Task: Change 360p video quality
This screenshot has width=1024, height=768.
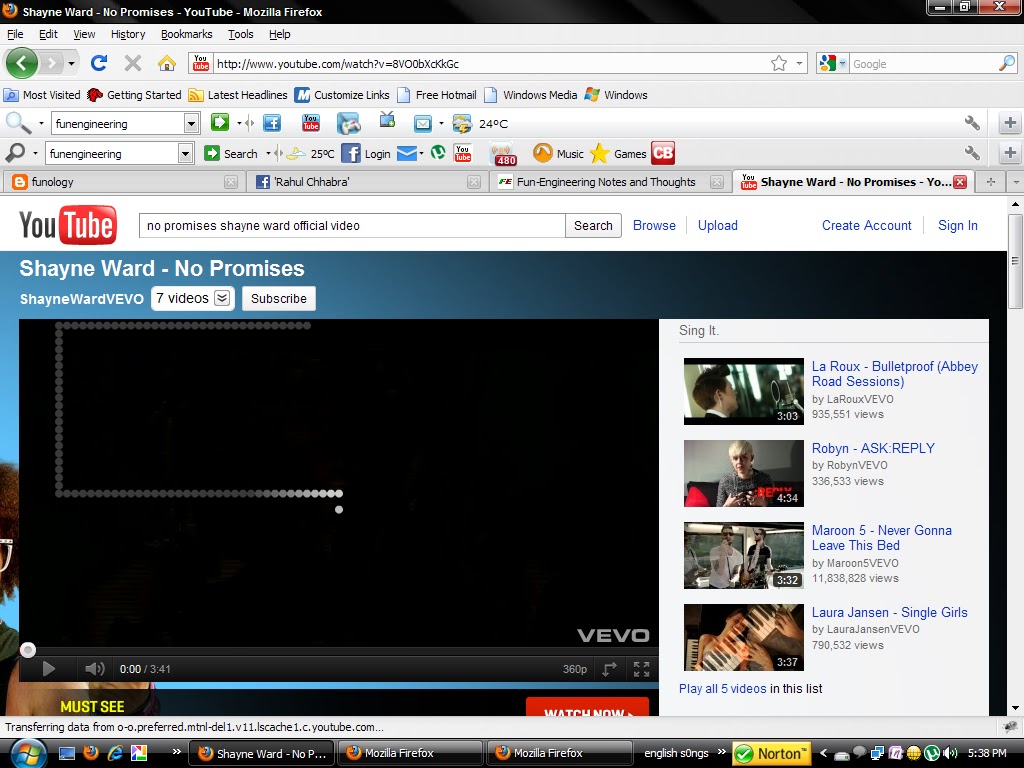Action: coord(575,669)
